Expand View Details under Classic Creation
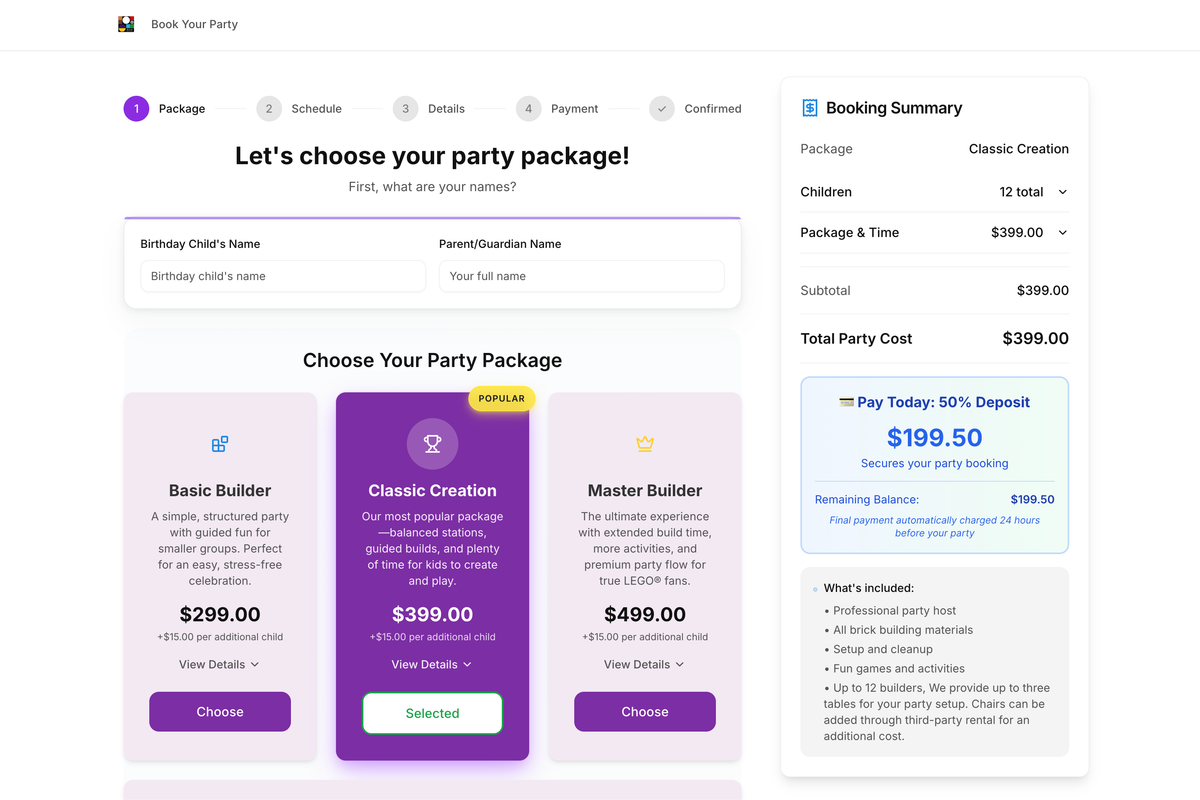The width and height of the screenshot is (1200, 800). (432, 664)
